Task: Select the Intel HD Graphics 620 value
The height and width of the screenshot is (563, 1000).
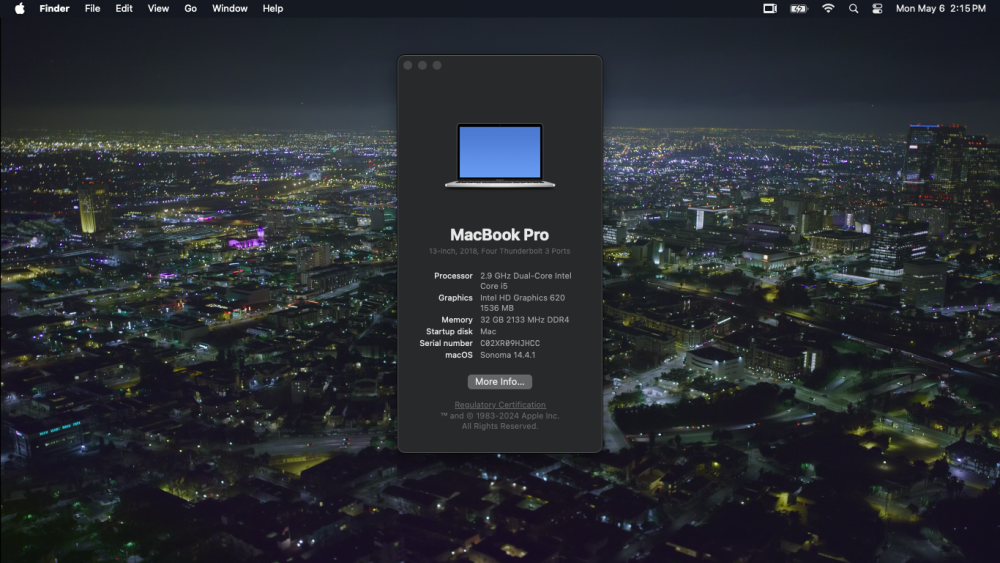Action: [x=522, y=303]
